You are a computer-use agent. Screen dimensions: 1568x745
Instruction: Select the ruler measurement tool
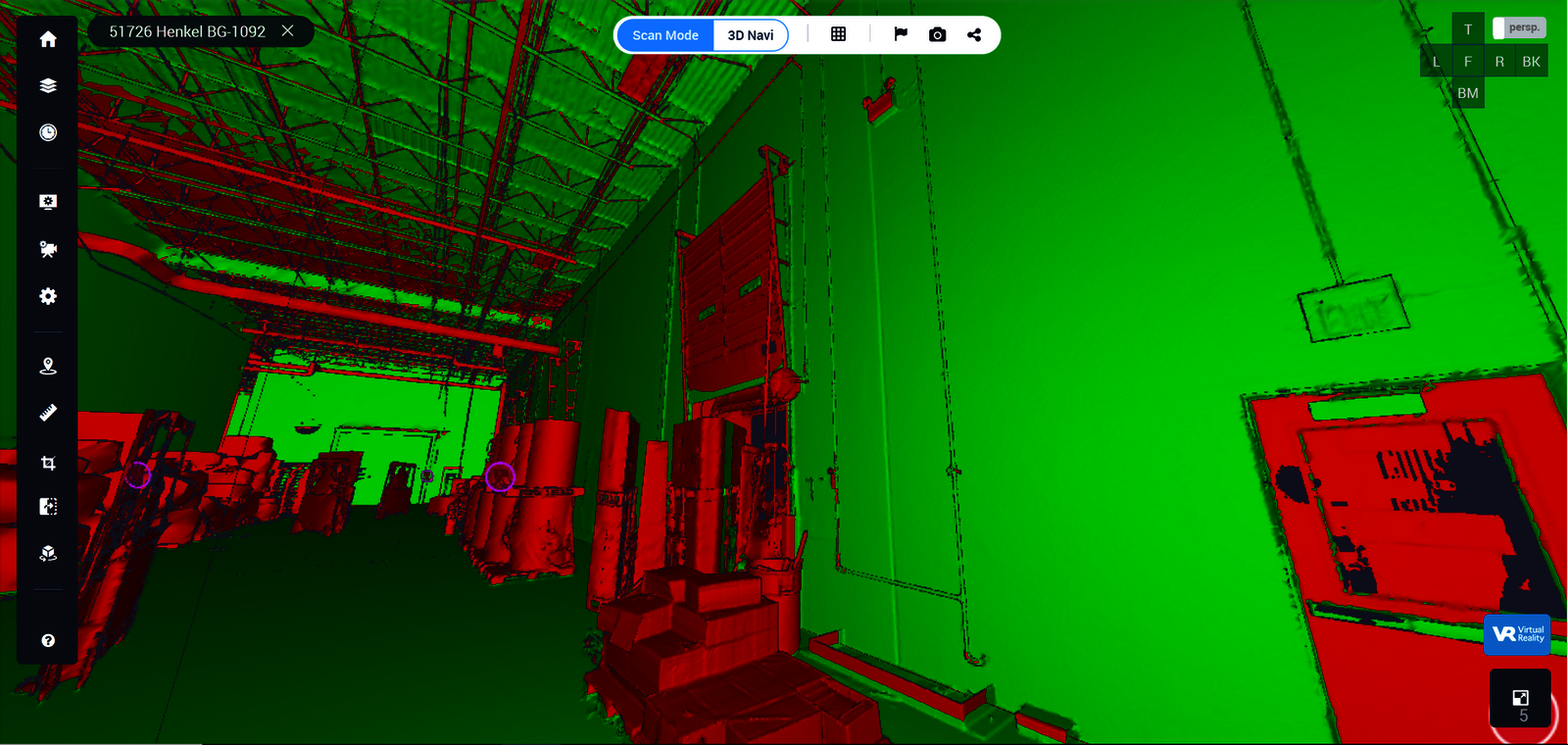[48, 413]
